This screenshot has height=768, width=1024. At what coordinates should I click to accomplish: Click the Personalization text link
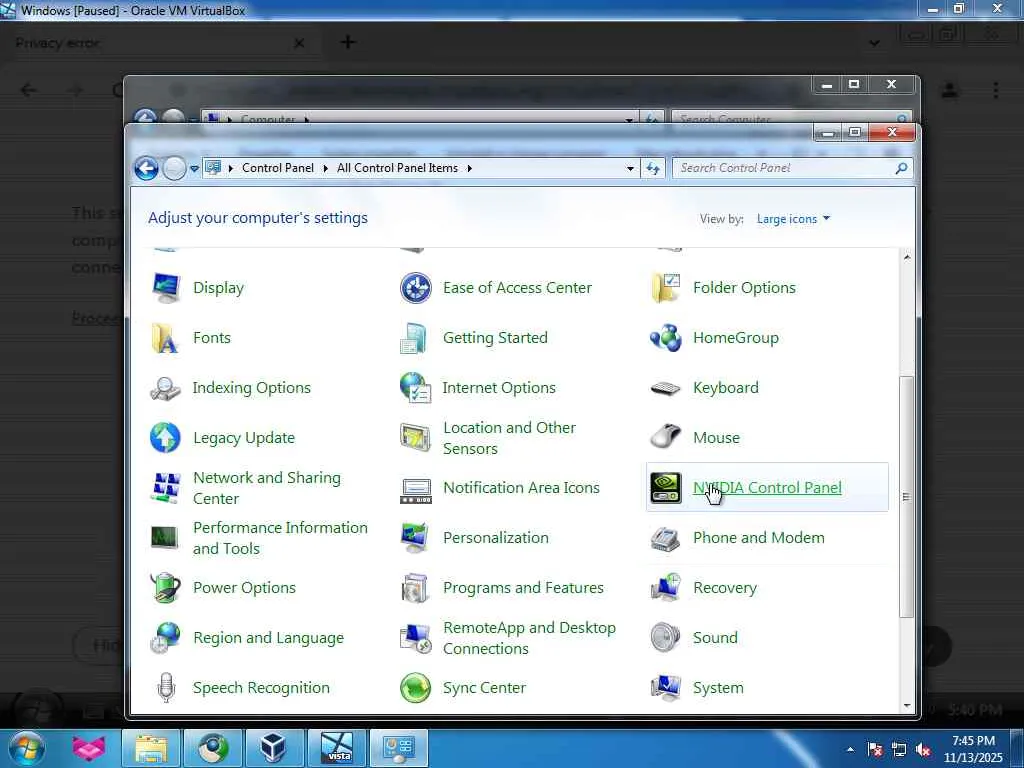pyautogui.click(x=496, y=537)
